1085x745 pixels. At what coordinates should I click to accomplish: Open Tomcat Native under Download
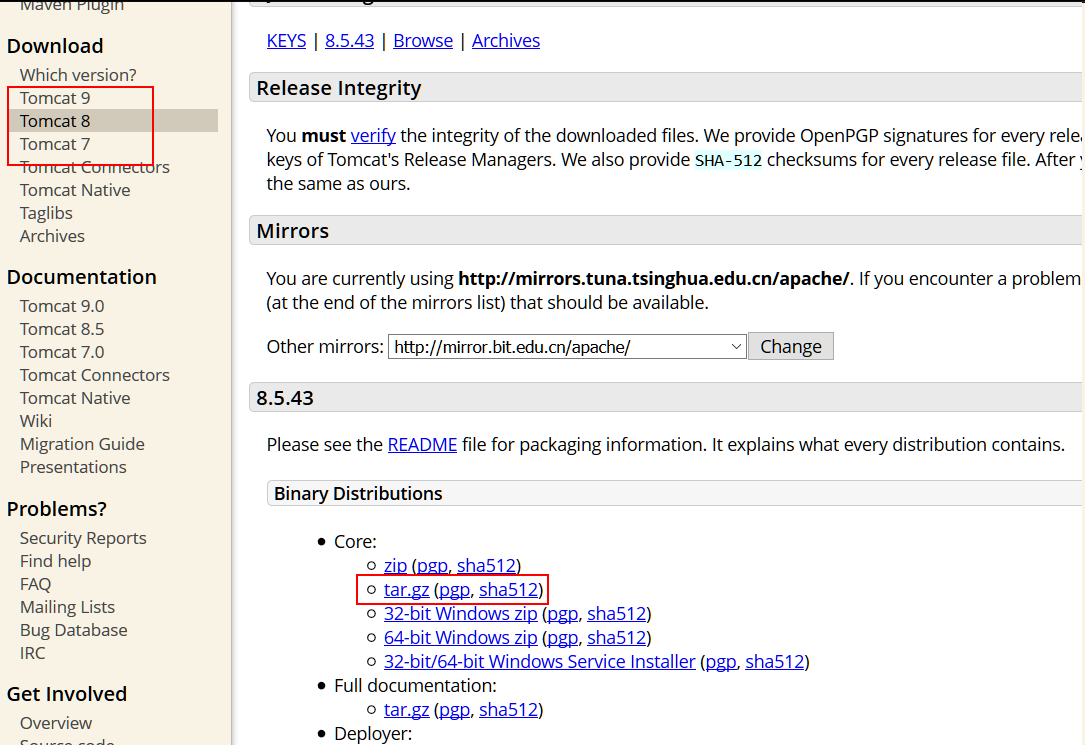(x=75, y=190)
